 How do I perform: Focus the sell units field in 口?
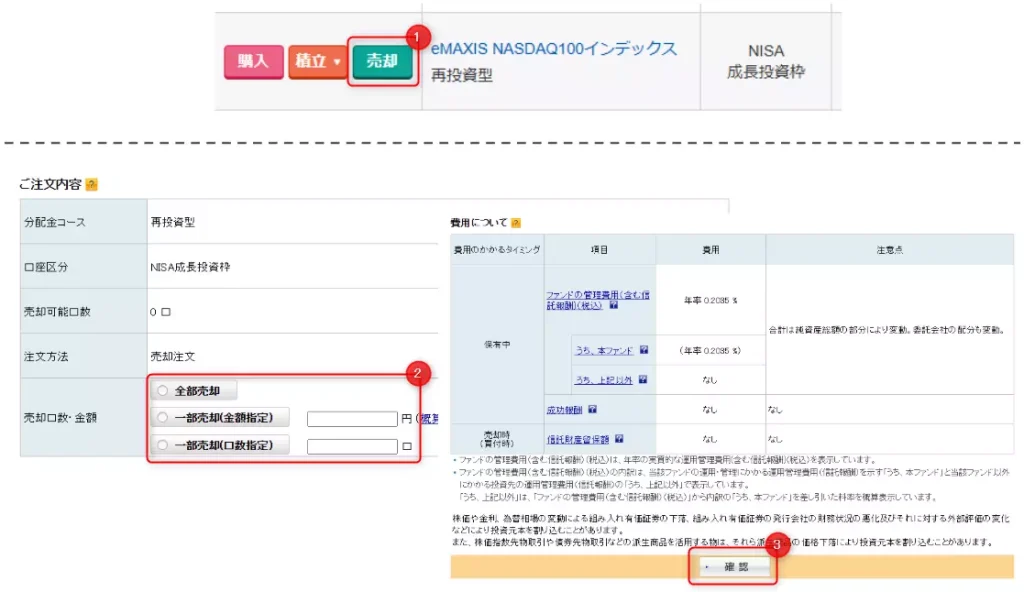point(352,446)
